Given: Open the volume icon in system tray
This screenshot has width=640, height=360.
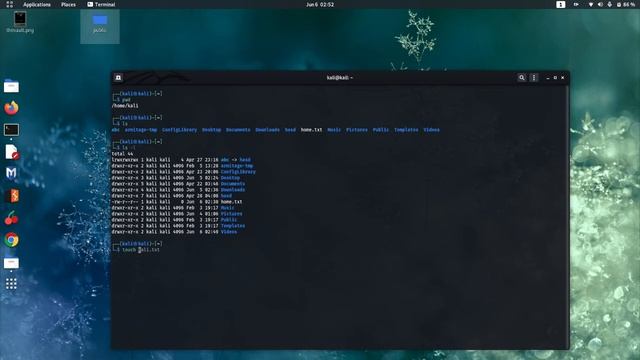Looking at the screenshot, I should [600, 4].
